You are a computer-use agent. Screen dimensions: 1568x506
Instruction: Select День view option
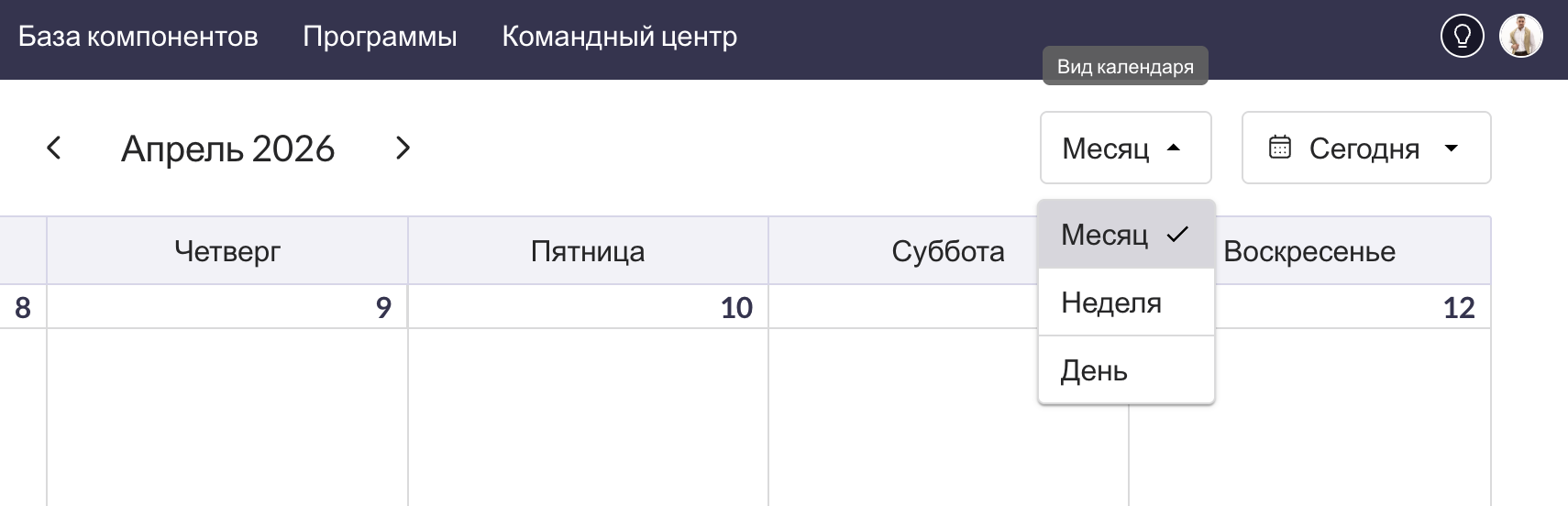pyautogui.click(x=1094, y=371)
